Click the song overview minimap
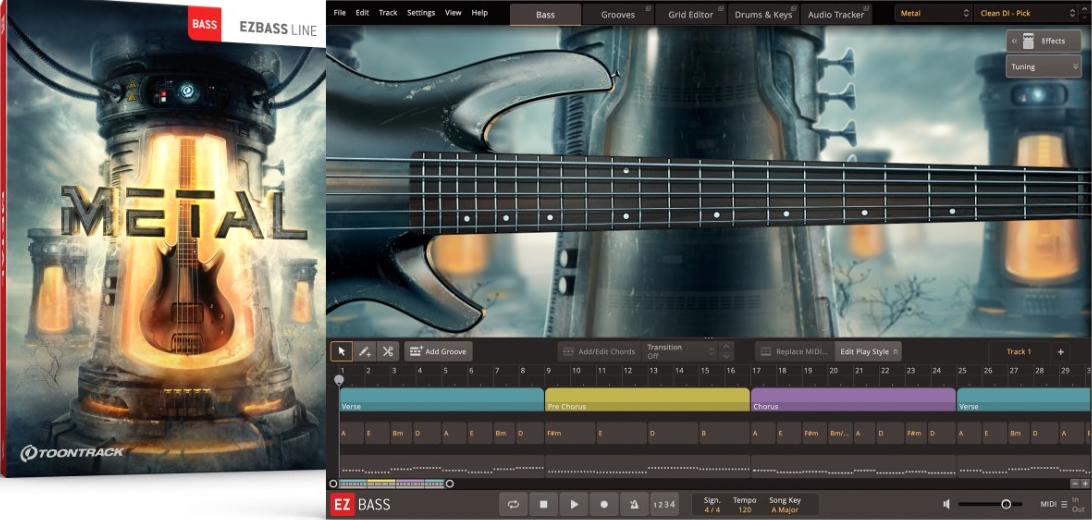 [391, 483]
